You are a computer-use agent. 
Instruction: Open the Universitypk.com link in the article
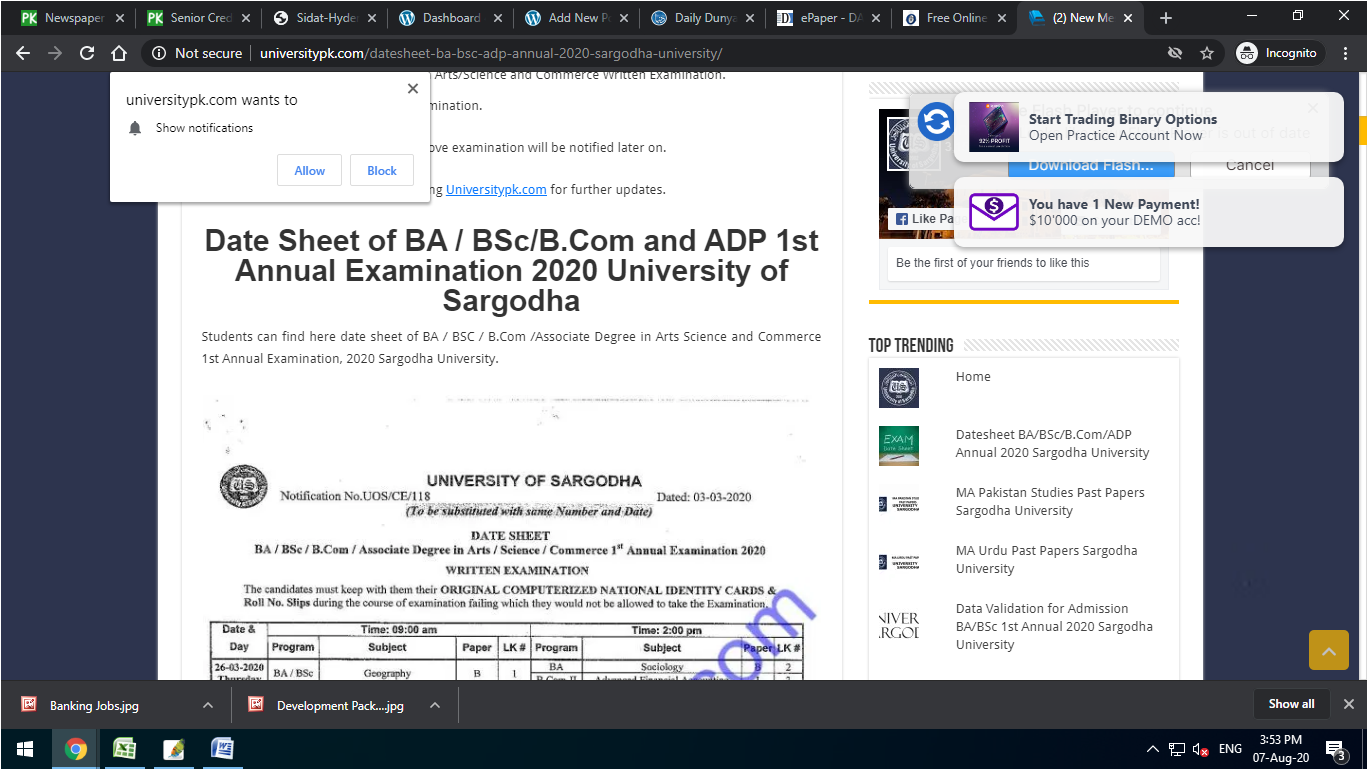click(x=496, y=189)
